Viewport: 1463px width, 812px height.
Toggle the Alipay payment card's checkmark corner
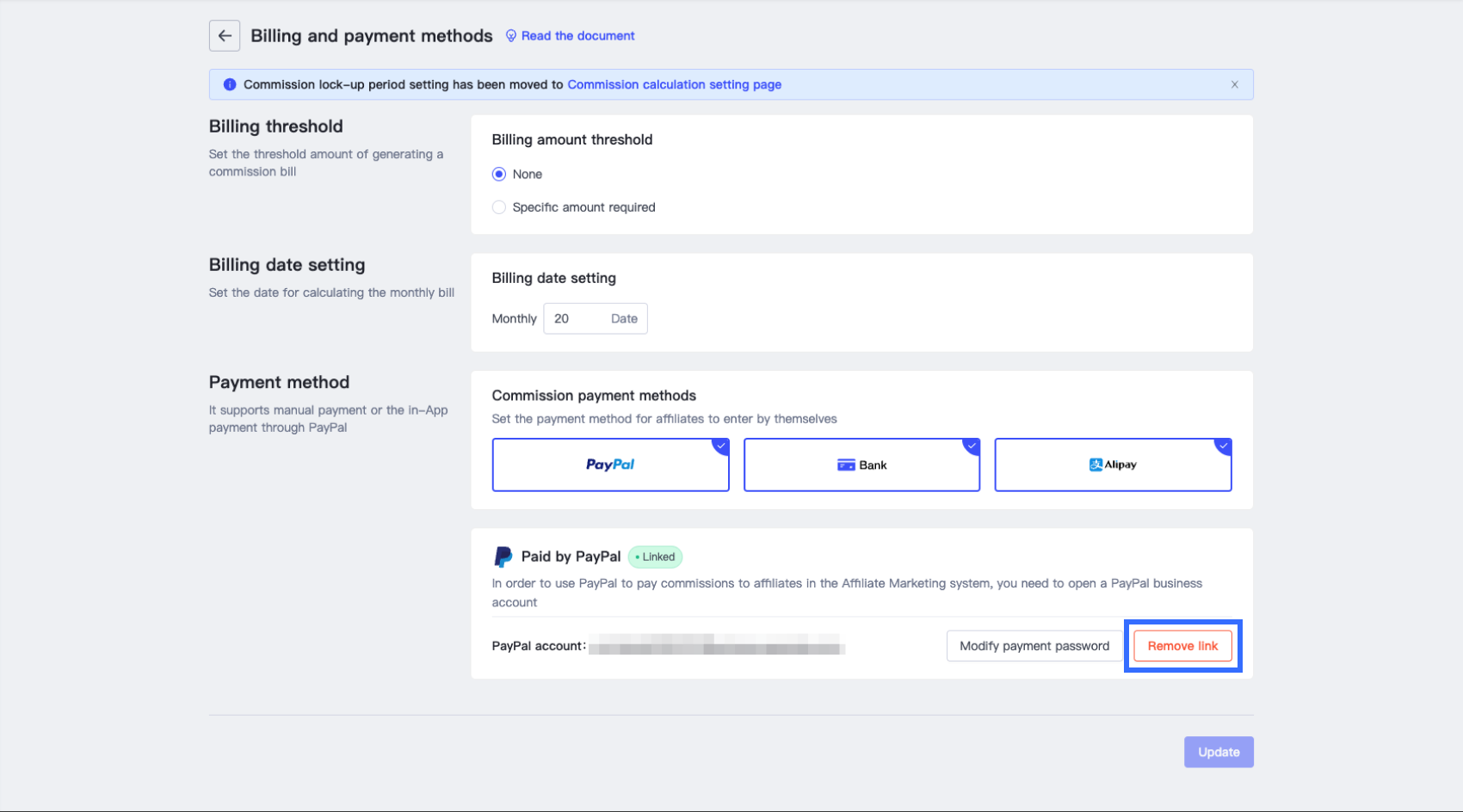pyautogui.click(x=1223, y=446)
